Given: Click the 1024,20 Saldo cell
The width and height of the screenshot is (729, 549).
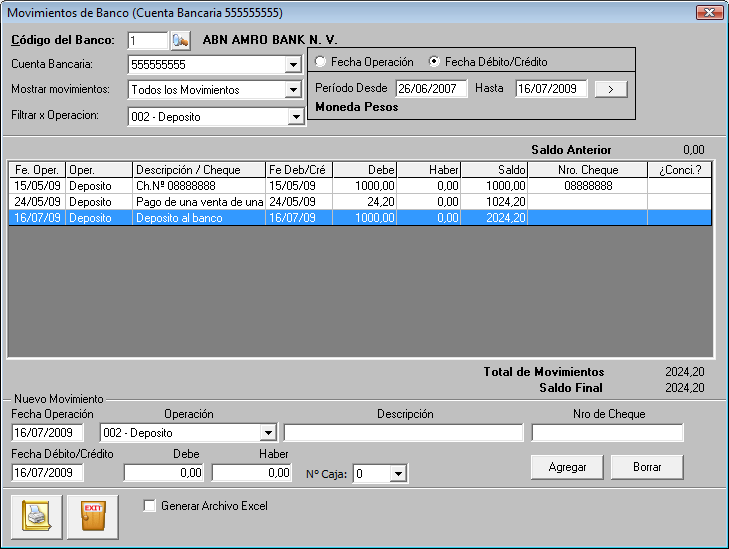Looking at the screenshot, I should click(494, 202).
